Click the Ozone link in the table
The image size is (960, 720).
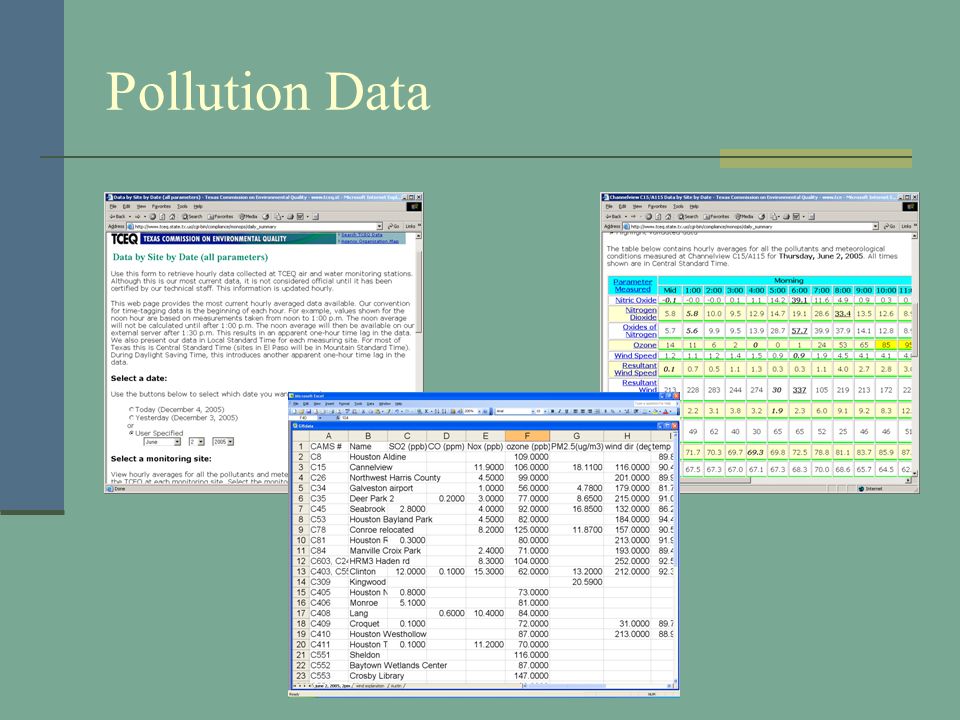tap(645, 345)
